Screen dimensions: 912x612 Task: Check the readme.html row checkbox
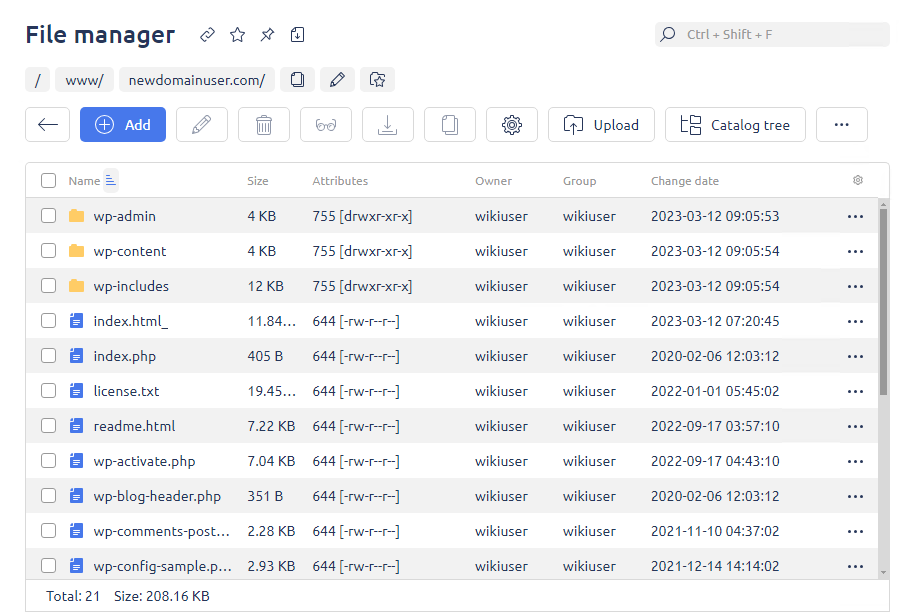48,426
